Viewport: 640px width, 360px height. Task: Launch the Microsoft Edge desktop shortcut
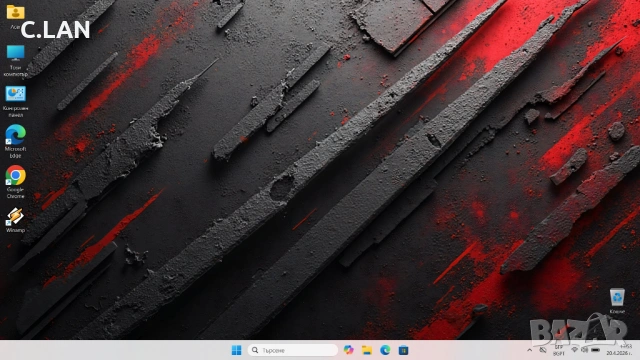pyautogui.click(x=15, y=141)
